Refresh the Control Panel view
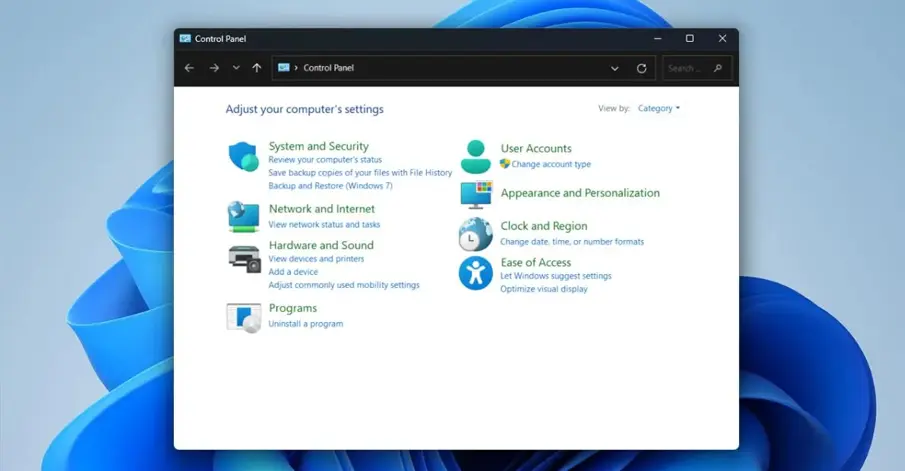The height and width of the screenshot is (471, 905). click(642, 68)
